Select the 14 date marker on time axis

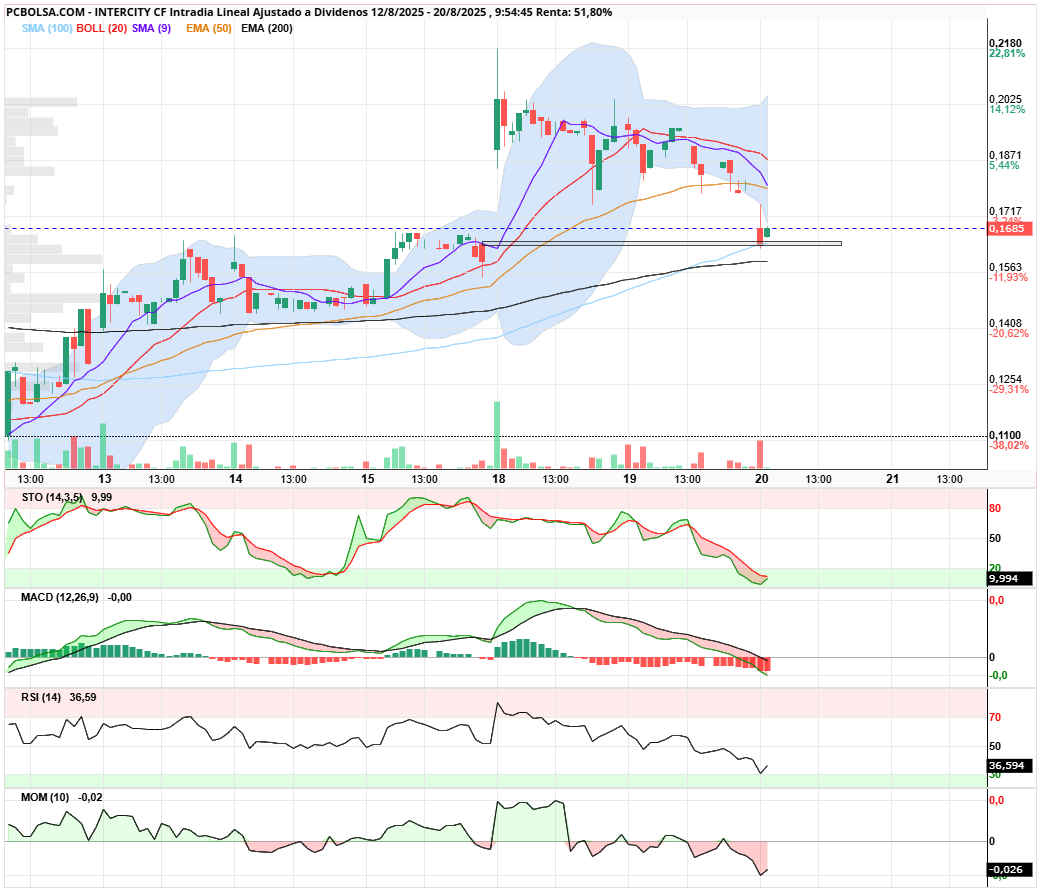click(235, 479)
